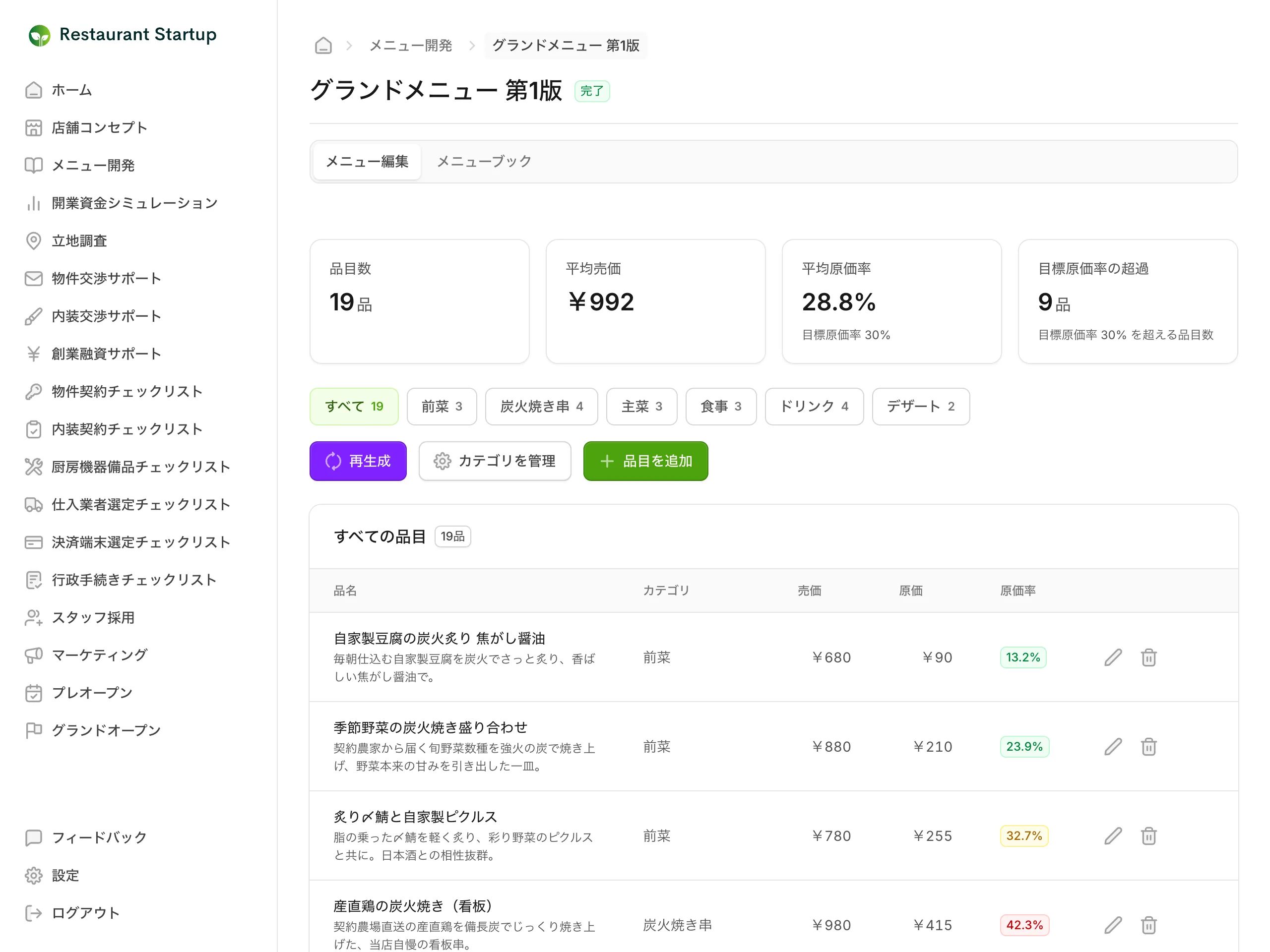The image size is (1270, 952).
Task: Filter by 前菜 category
Action: pos(442,406)
